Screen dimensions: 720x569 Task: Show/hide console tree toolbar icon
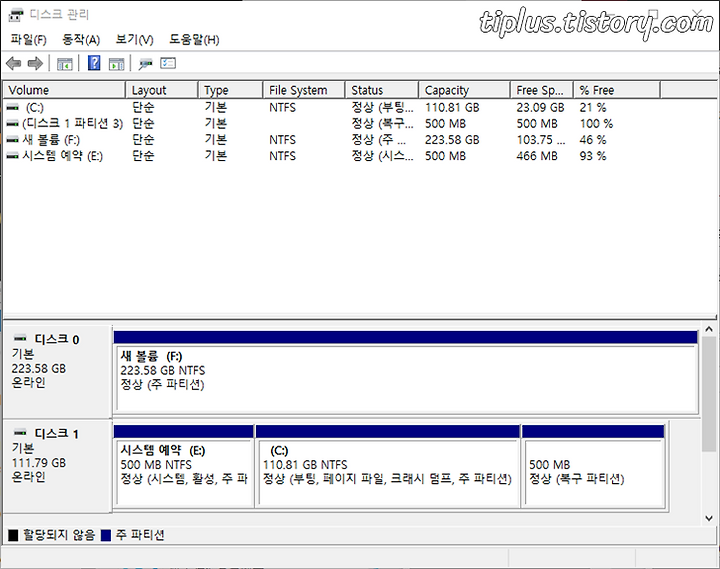tap(65, 64)
